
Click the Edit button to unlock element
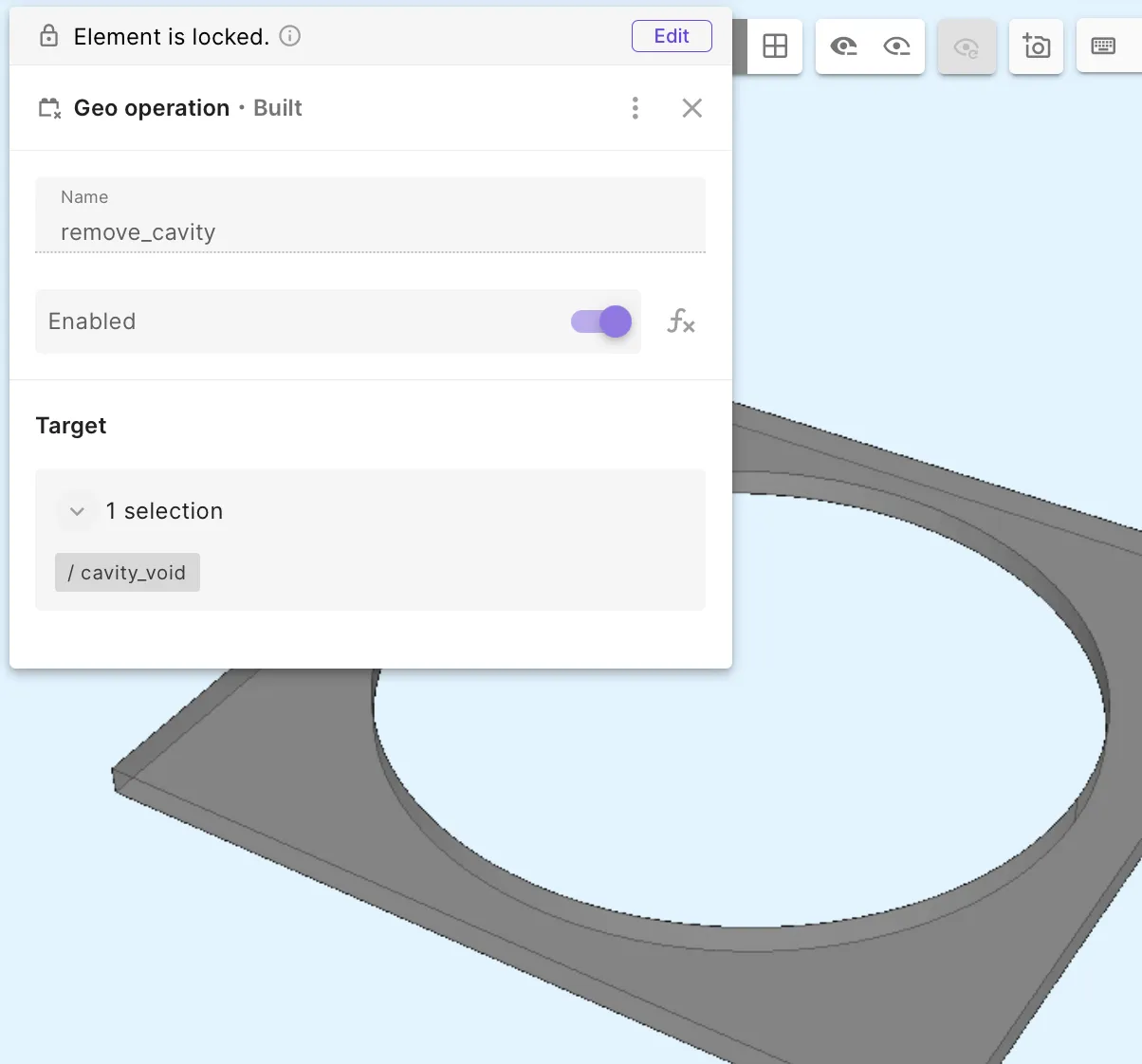[x=672, y=36]
